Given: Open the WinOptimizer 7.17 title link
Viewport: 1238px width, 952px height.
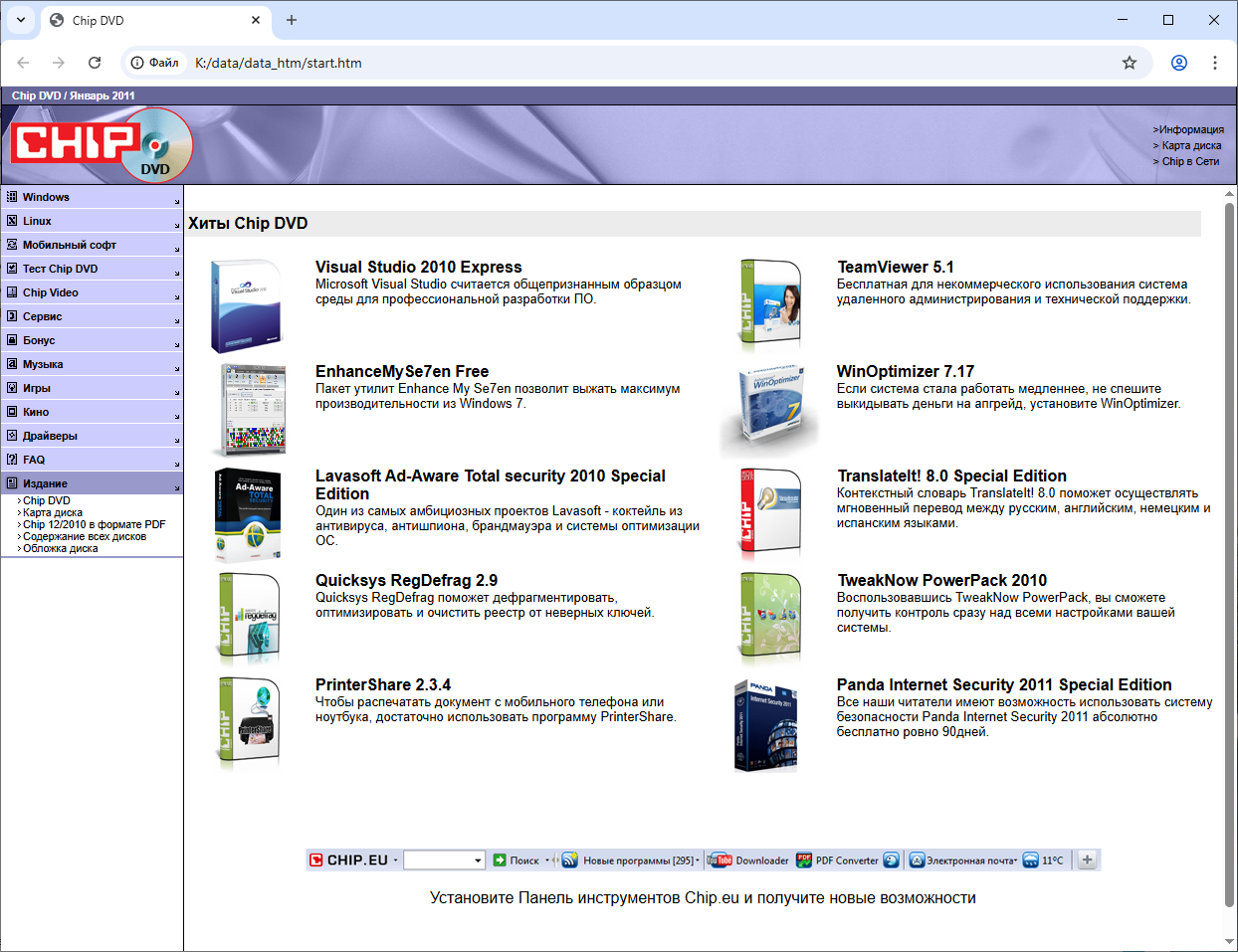Looking at the screenshot, I should [x=906, y=371].
